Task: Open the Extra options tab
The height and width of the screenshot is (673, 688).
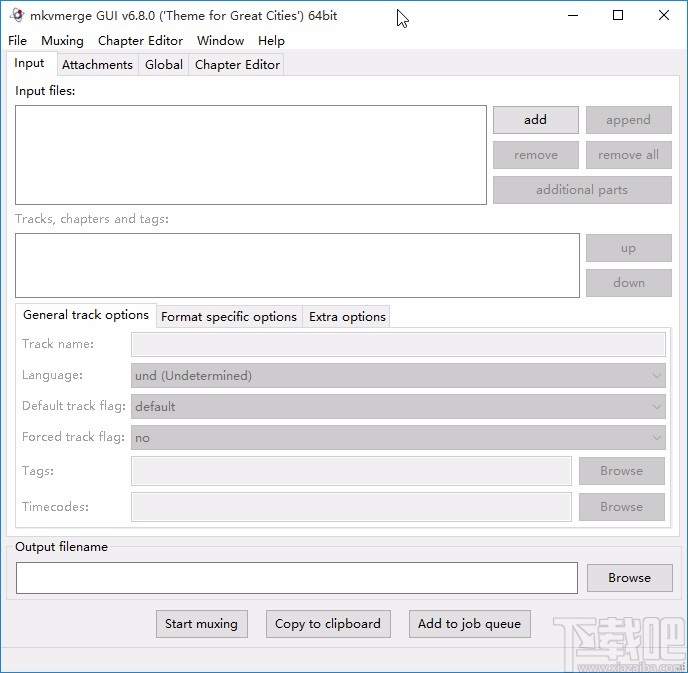Action: tap(347, 317)
